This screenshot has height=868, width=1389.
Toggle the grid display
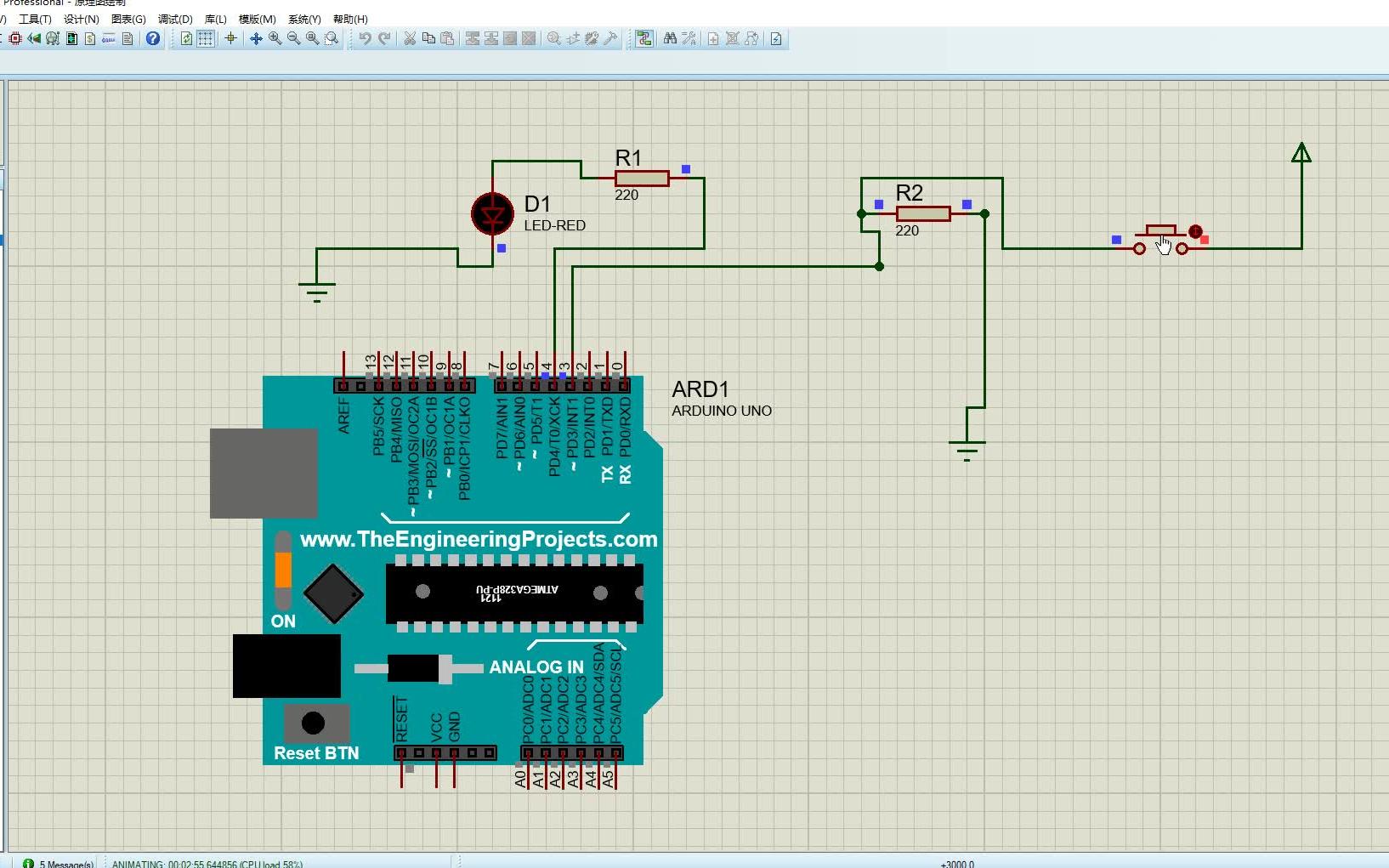tap(206, 38)
